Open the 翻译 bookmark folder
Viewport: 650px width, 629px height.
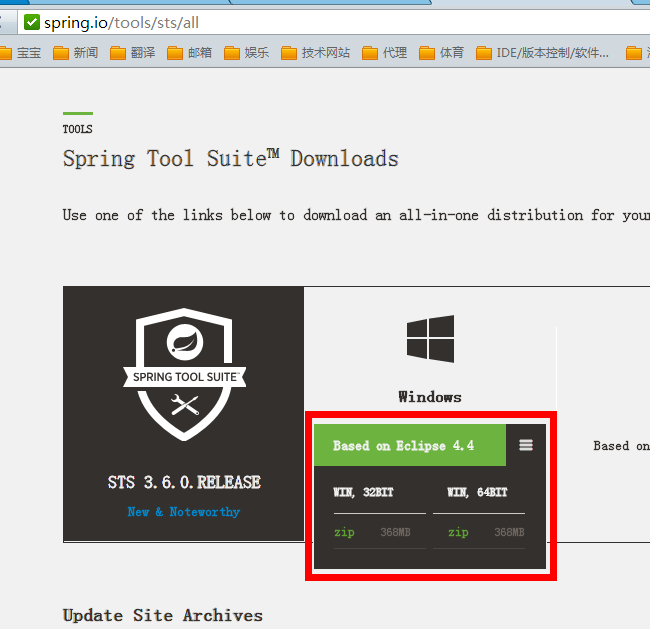coord(133,53)
